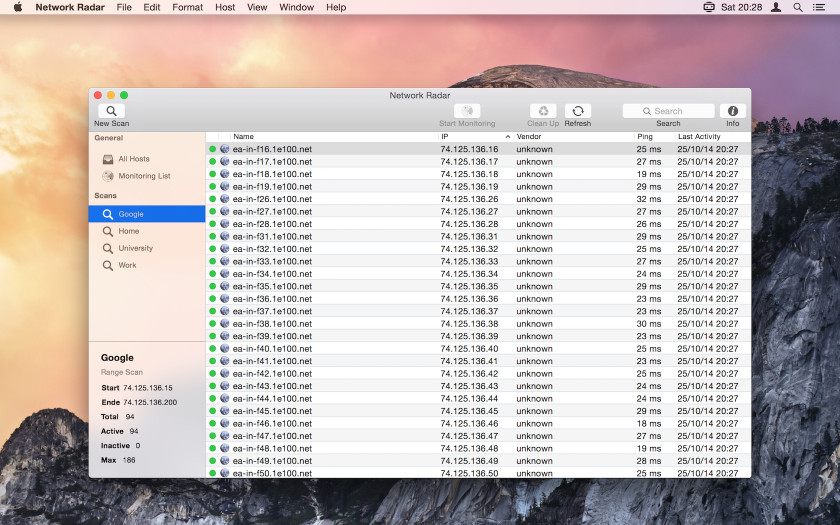Click IP address 74.125.136.28
Screen dimensions: 840x525
pos(469,224)
